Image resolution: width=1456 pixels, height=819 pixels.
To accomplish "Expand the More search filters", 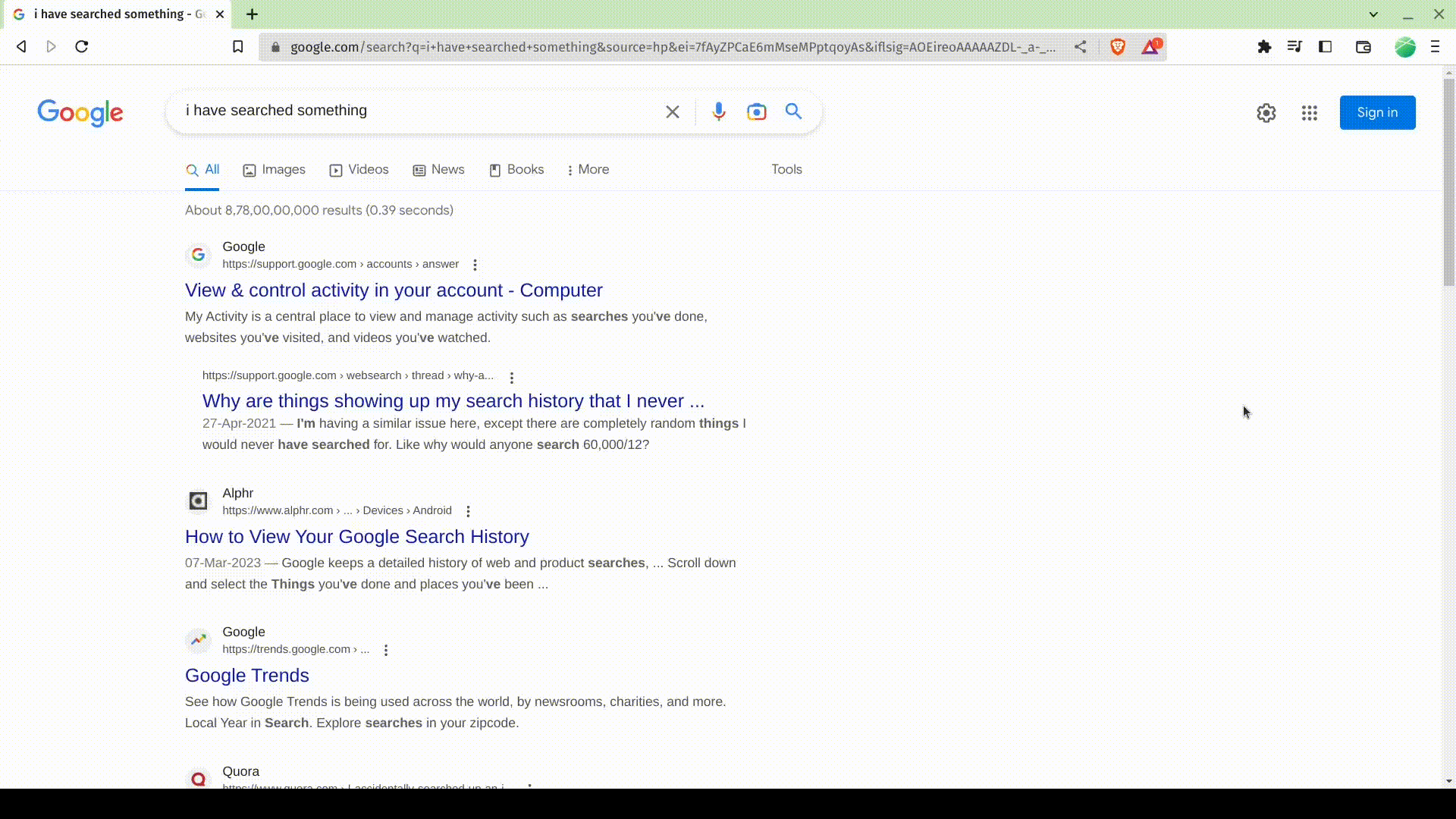I will click(x=588, y=170).
